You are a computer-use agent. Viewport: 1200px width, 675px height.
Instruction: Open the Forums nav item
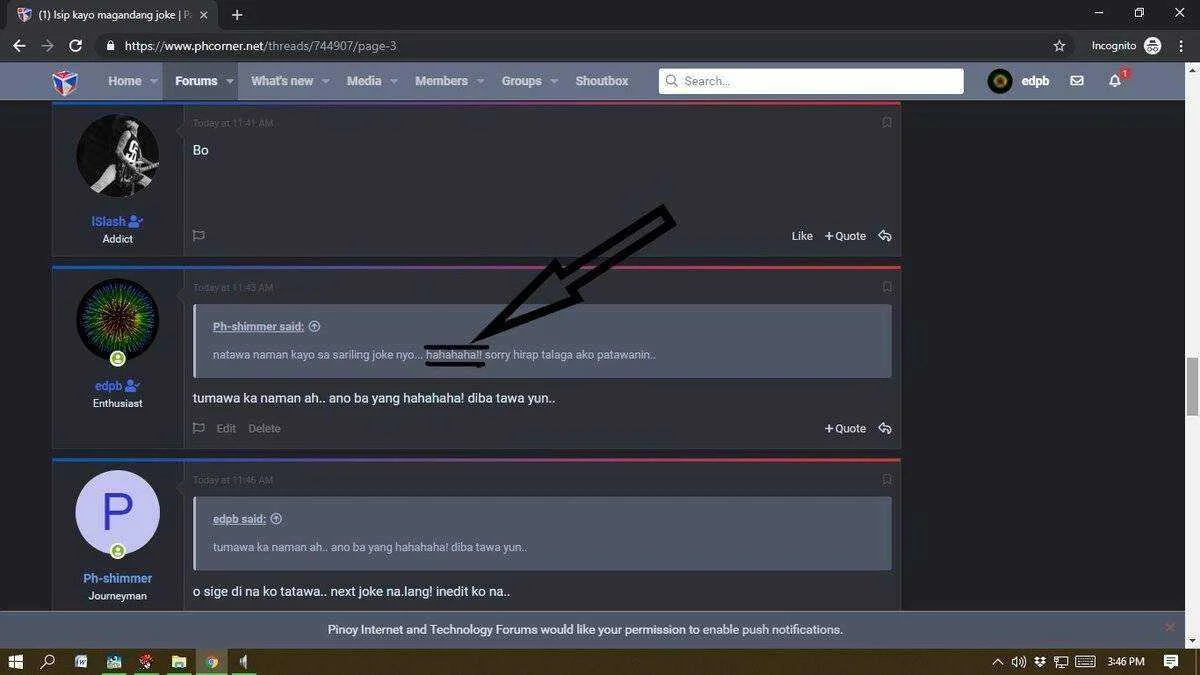196,81
